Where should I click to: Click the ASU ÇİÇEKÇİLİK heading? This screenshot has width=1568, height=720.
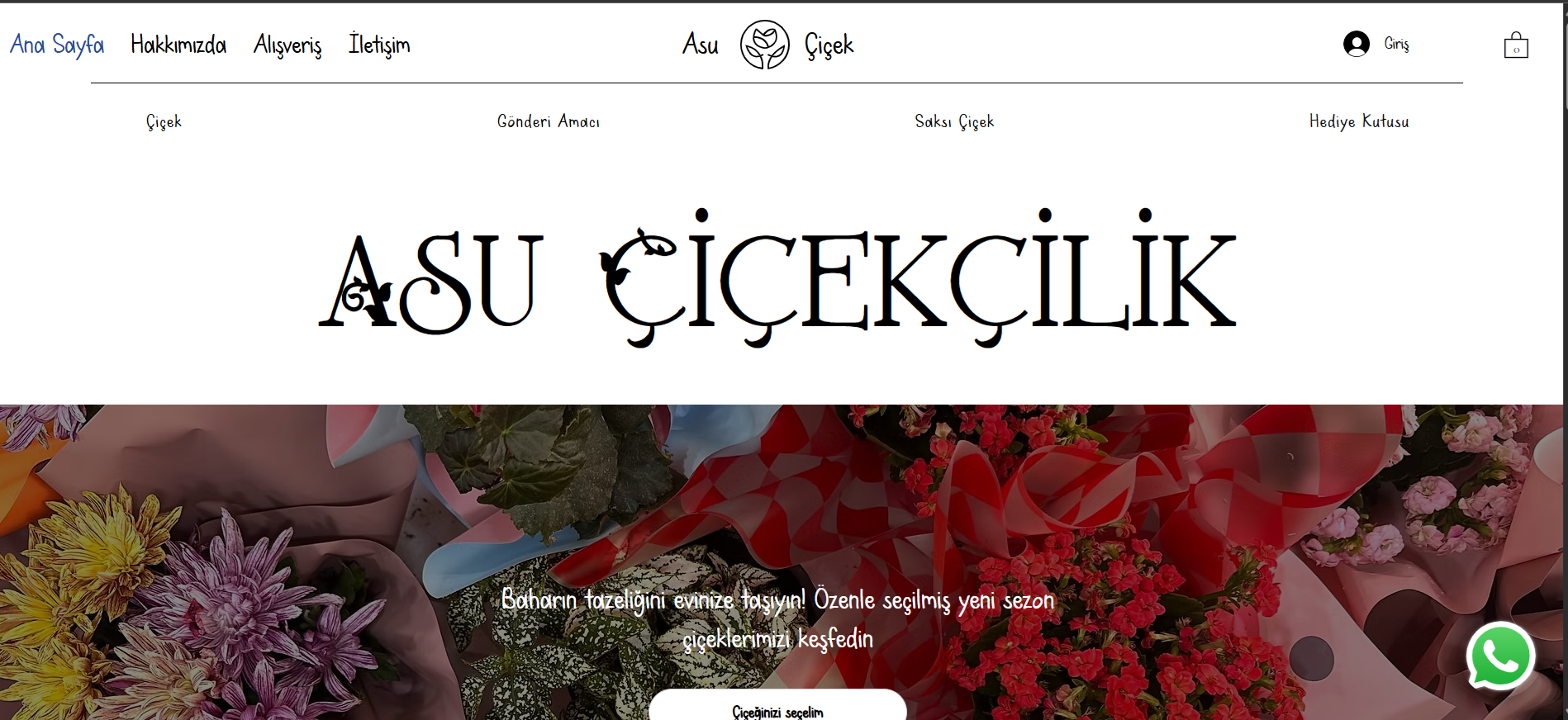click(777, 277)
